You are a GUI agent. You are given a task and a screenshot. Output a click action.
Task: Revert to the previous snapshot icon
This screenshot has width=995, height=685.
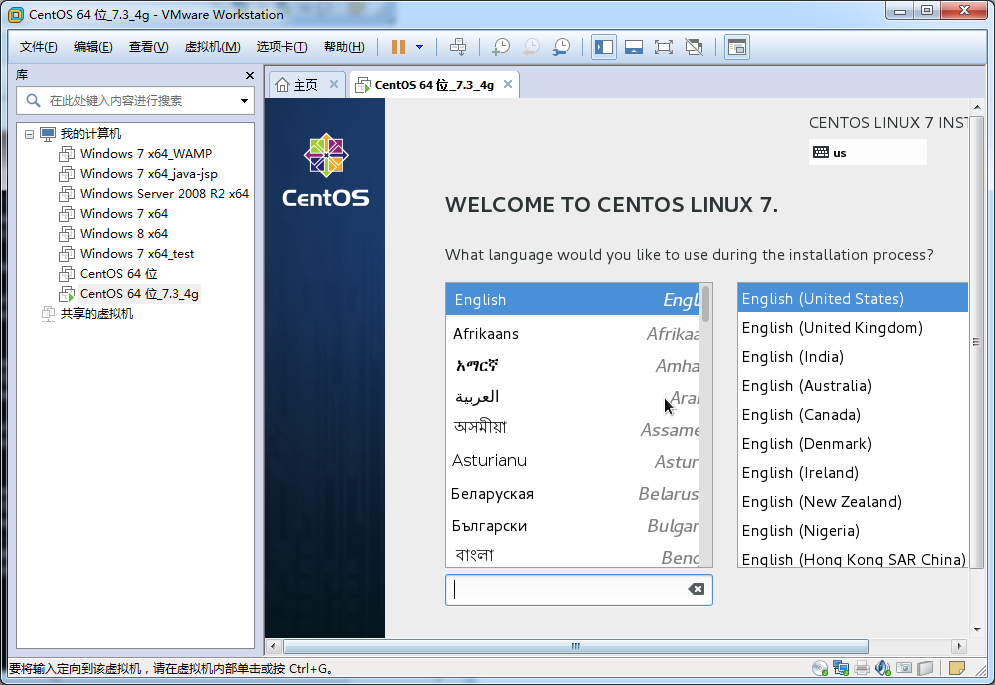531,47
